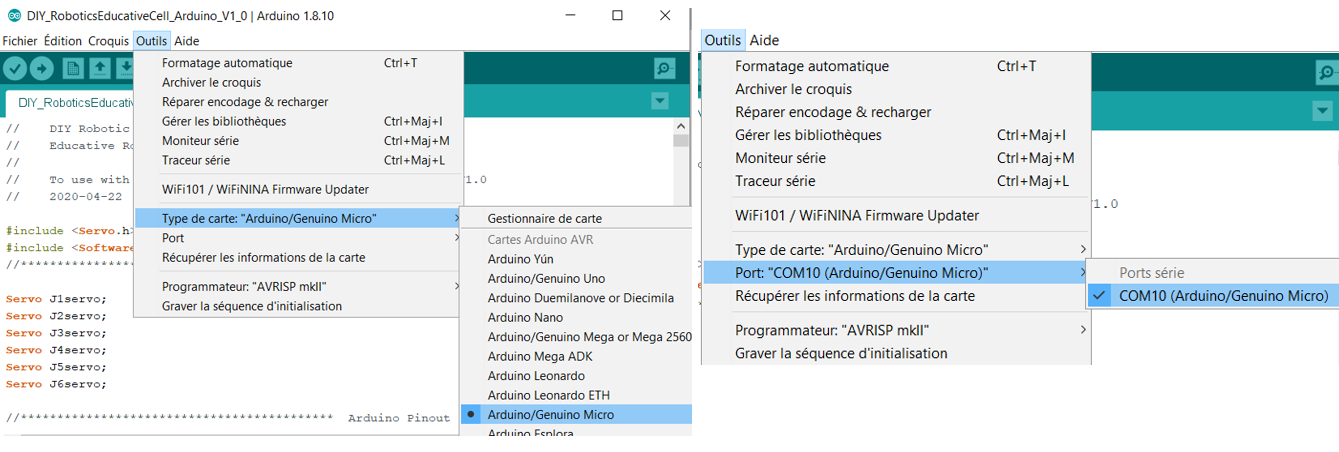
Task: Click the "Servo J6servo;" code line
Action: pos(56,384)
